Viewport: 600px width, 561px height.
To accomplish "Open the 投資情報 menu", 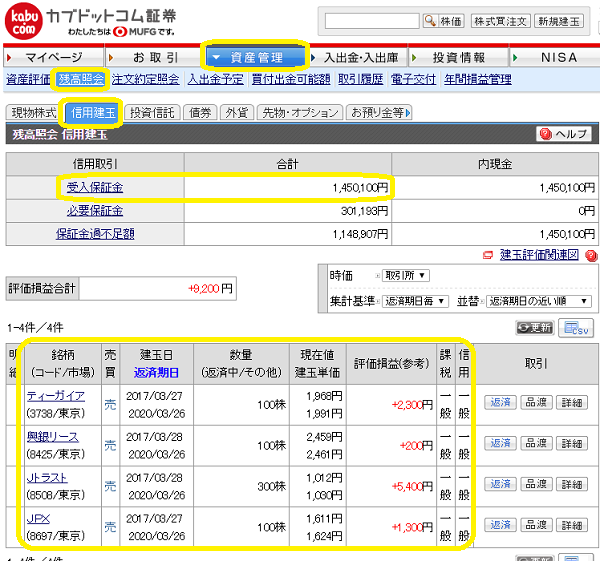I will (458, 57).
